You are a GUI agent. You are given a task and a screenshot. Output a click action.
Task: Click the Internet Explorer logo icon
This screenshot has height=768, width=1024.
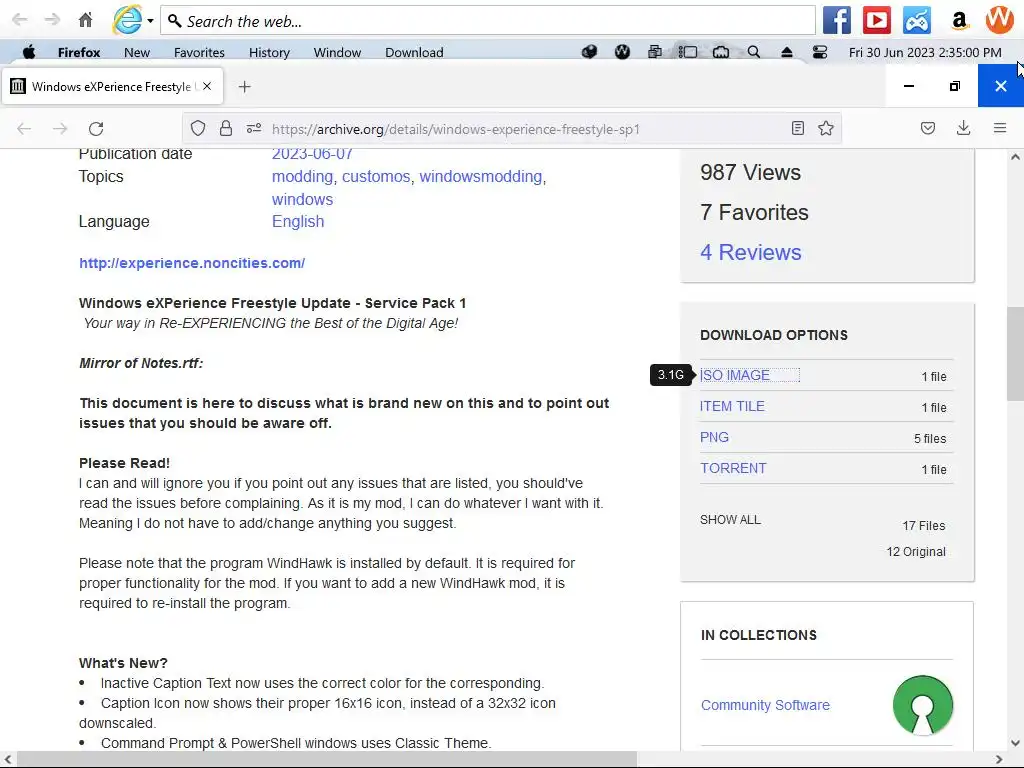(x=127, y=20)
